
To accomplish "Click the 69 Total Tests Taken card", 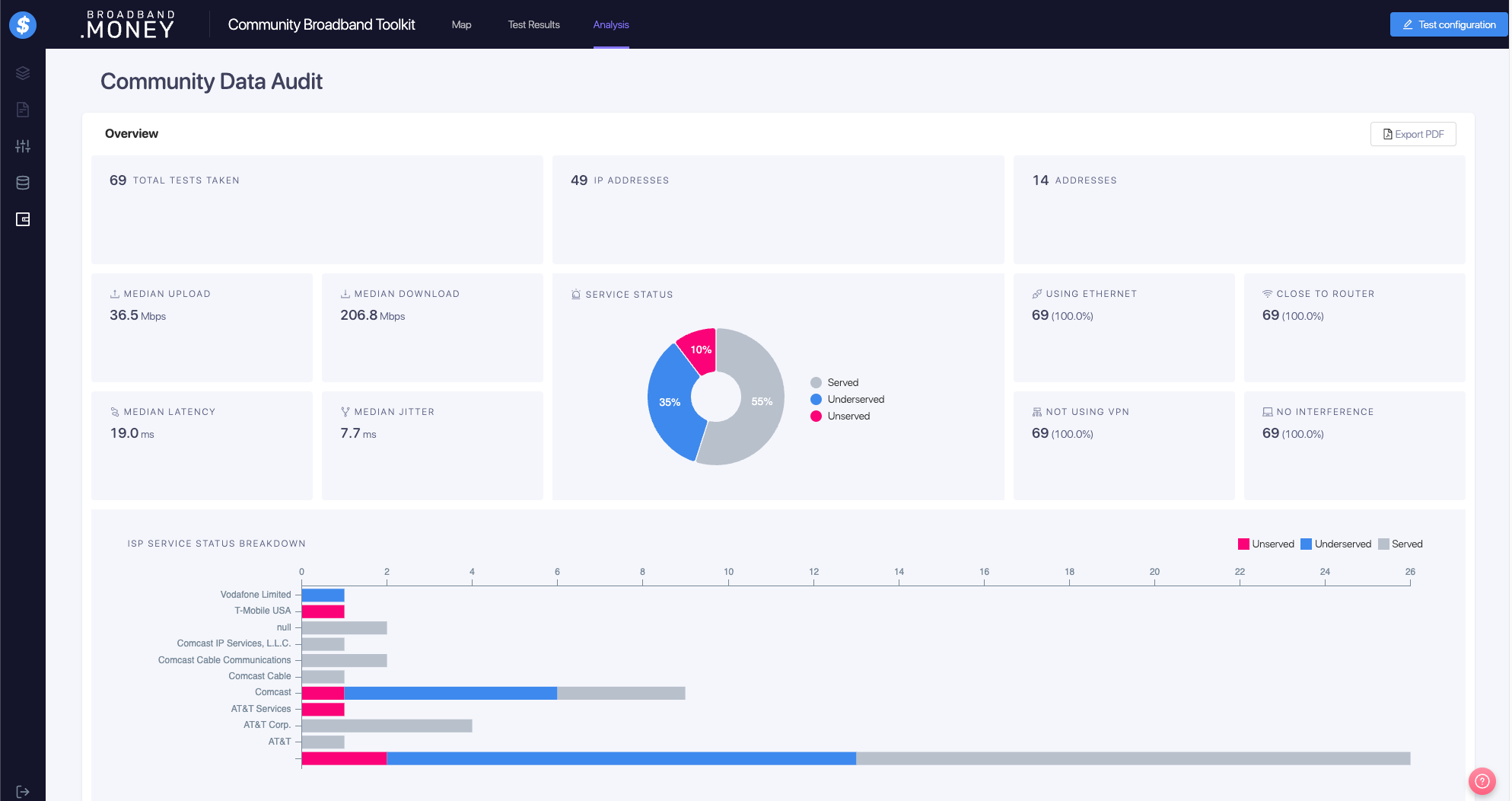I will 317,209.
